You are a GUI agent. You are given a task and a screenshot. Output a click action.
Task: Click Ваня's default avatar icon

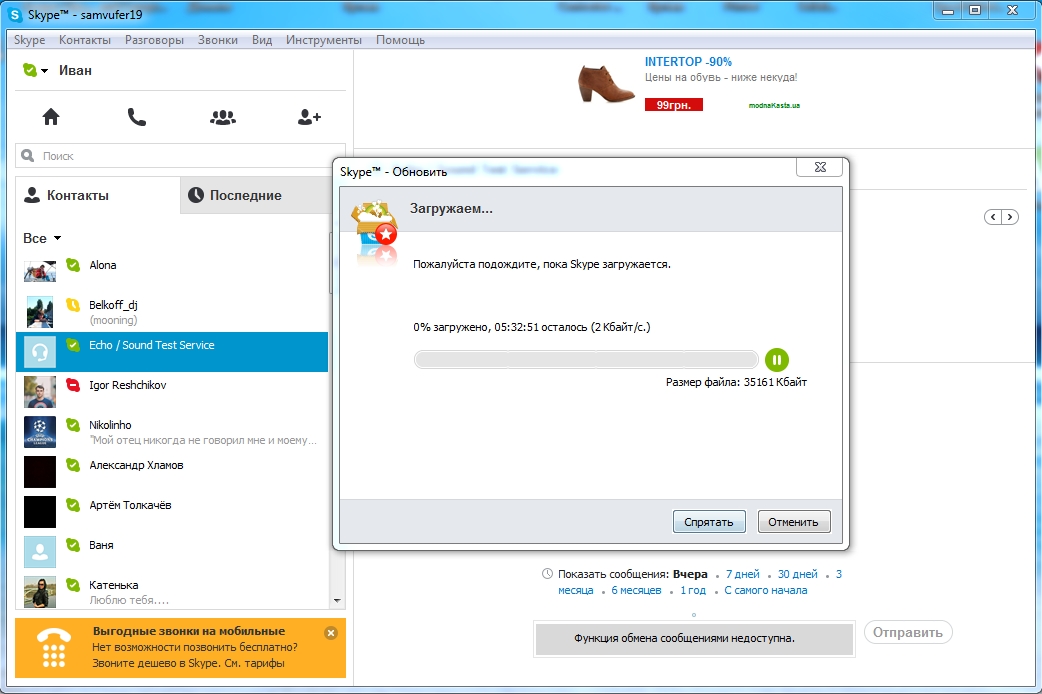(40, 551)
